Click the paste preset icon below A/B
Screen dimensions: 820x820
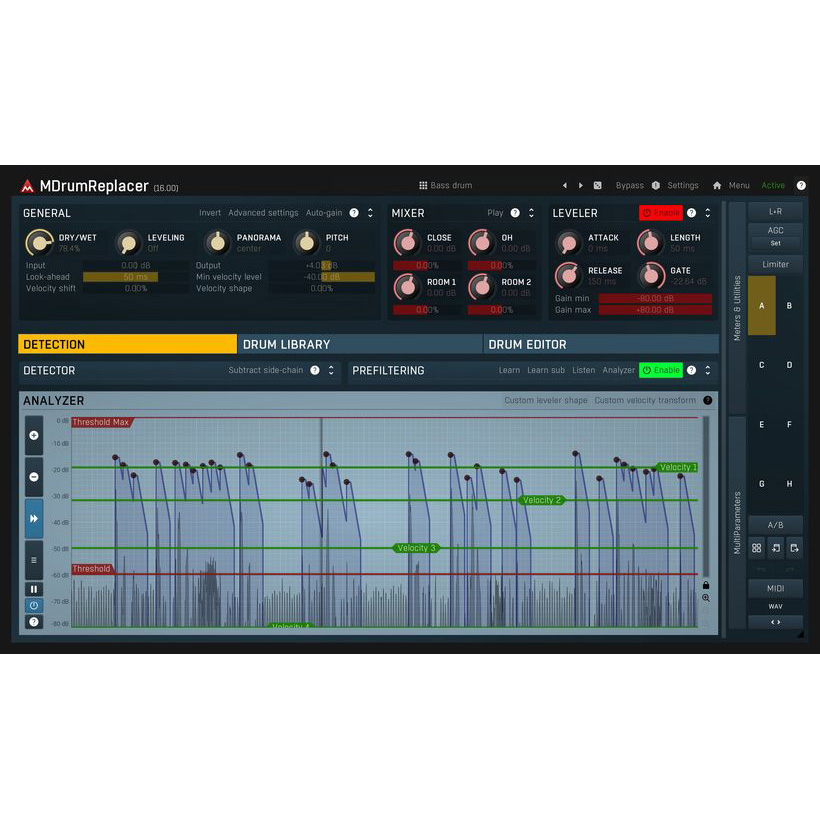[x=794, y=548]
